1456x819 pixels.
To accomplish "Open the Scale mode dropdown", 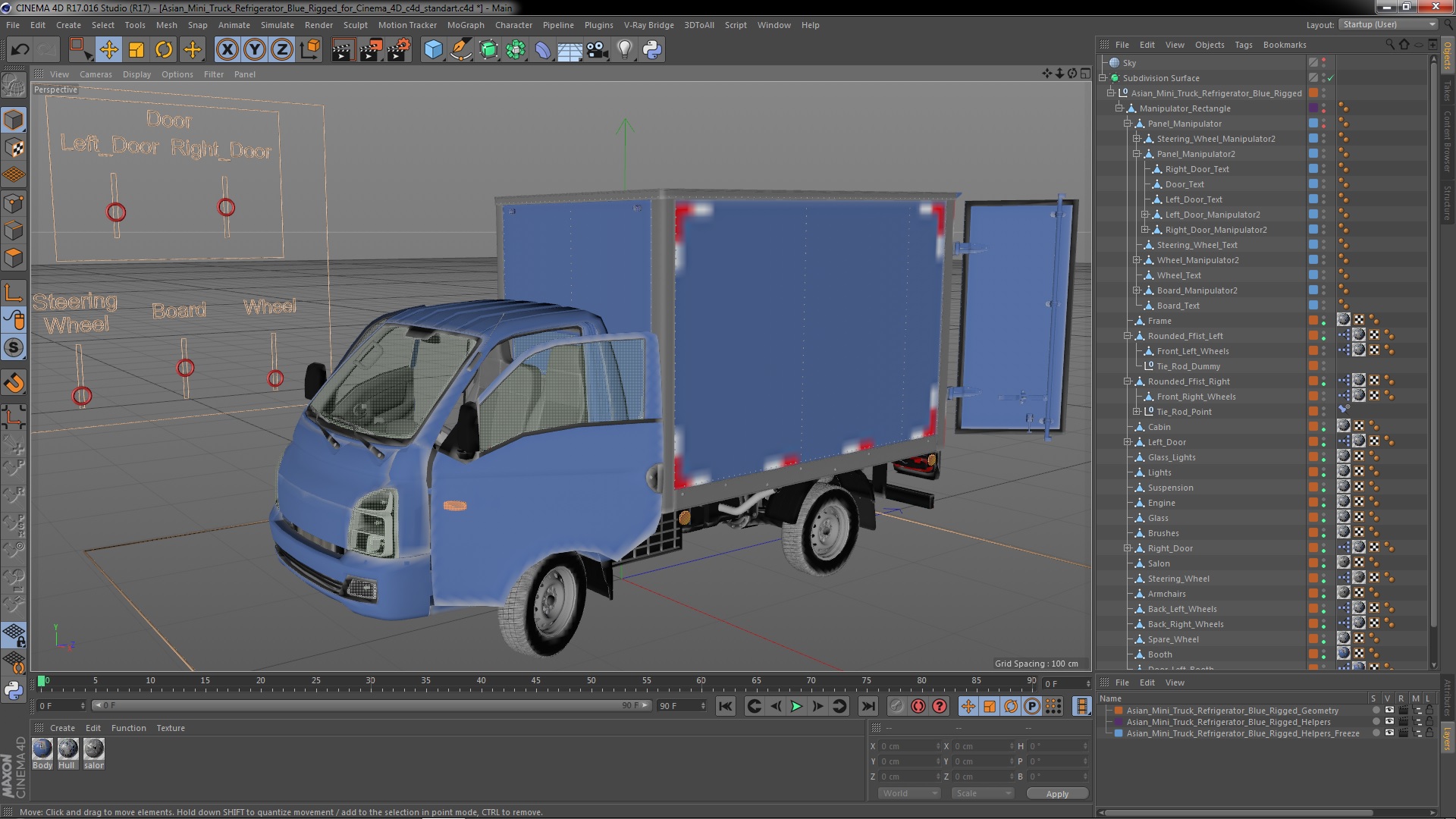I will pos(983,793).
